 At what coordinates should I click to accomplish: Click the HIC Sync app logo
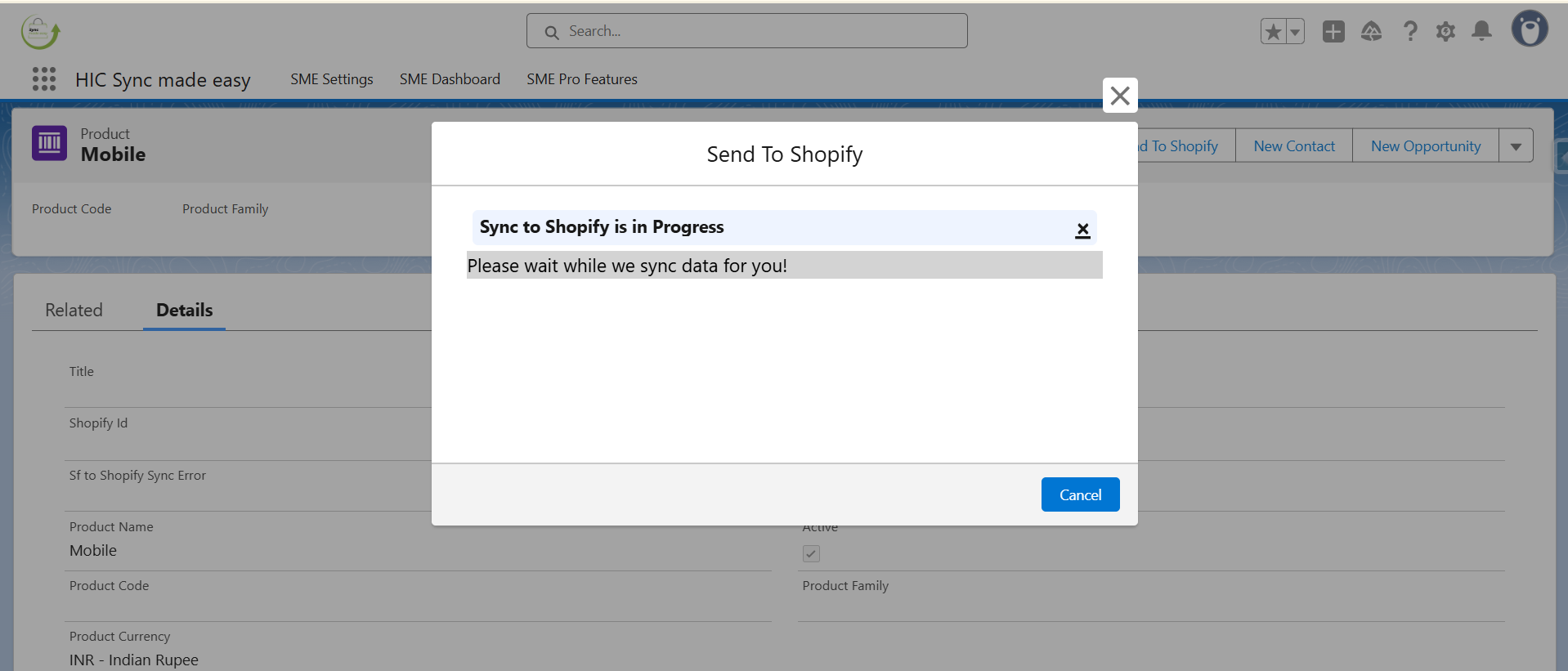click(40, 33)
